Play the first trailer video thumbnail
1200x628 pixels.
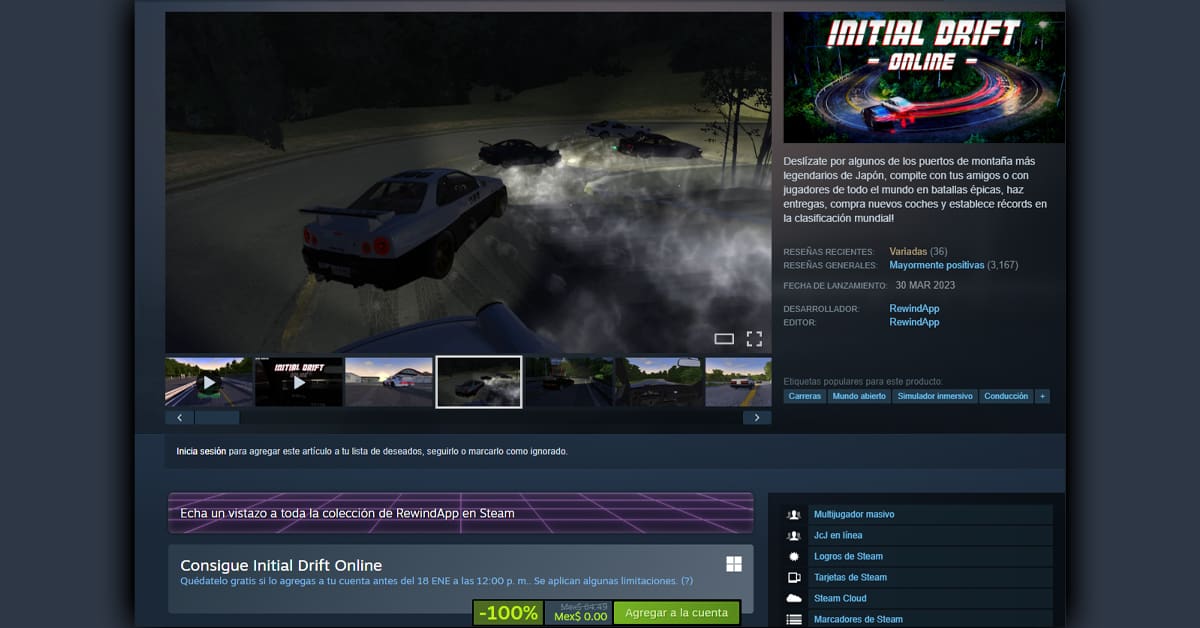208,382
